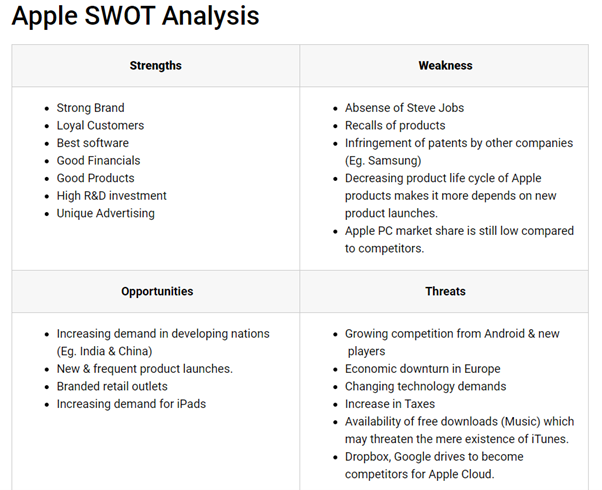The image size is (602, 490).
Task: Click the Good Financials entry
Action: 98,161
